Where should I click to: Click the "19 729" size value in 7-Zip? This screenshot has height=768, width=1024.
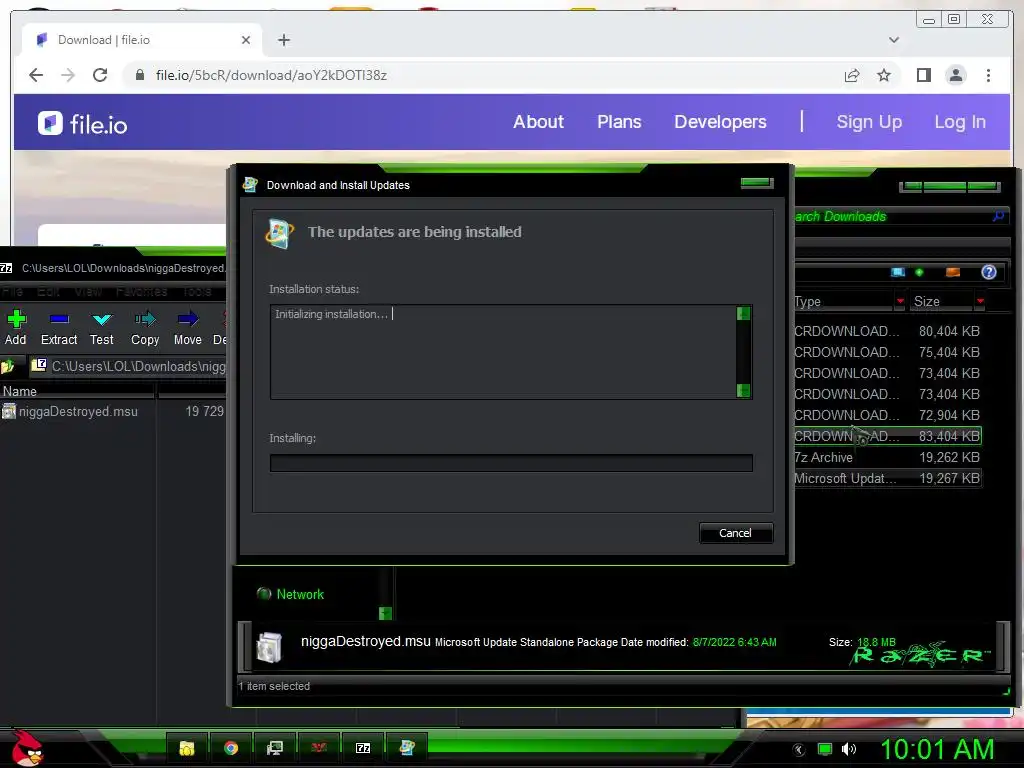[x=204, y=411]
